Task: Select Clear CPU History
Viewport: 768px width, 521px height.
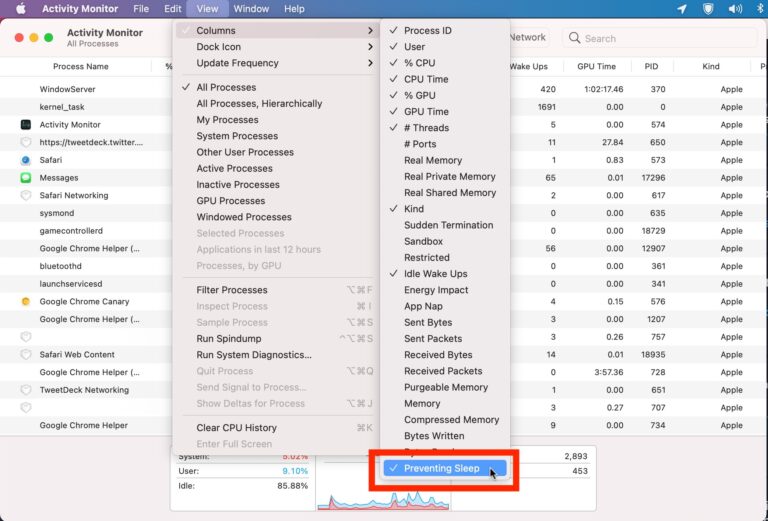Action: [x=236, y=428]
